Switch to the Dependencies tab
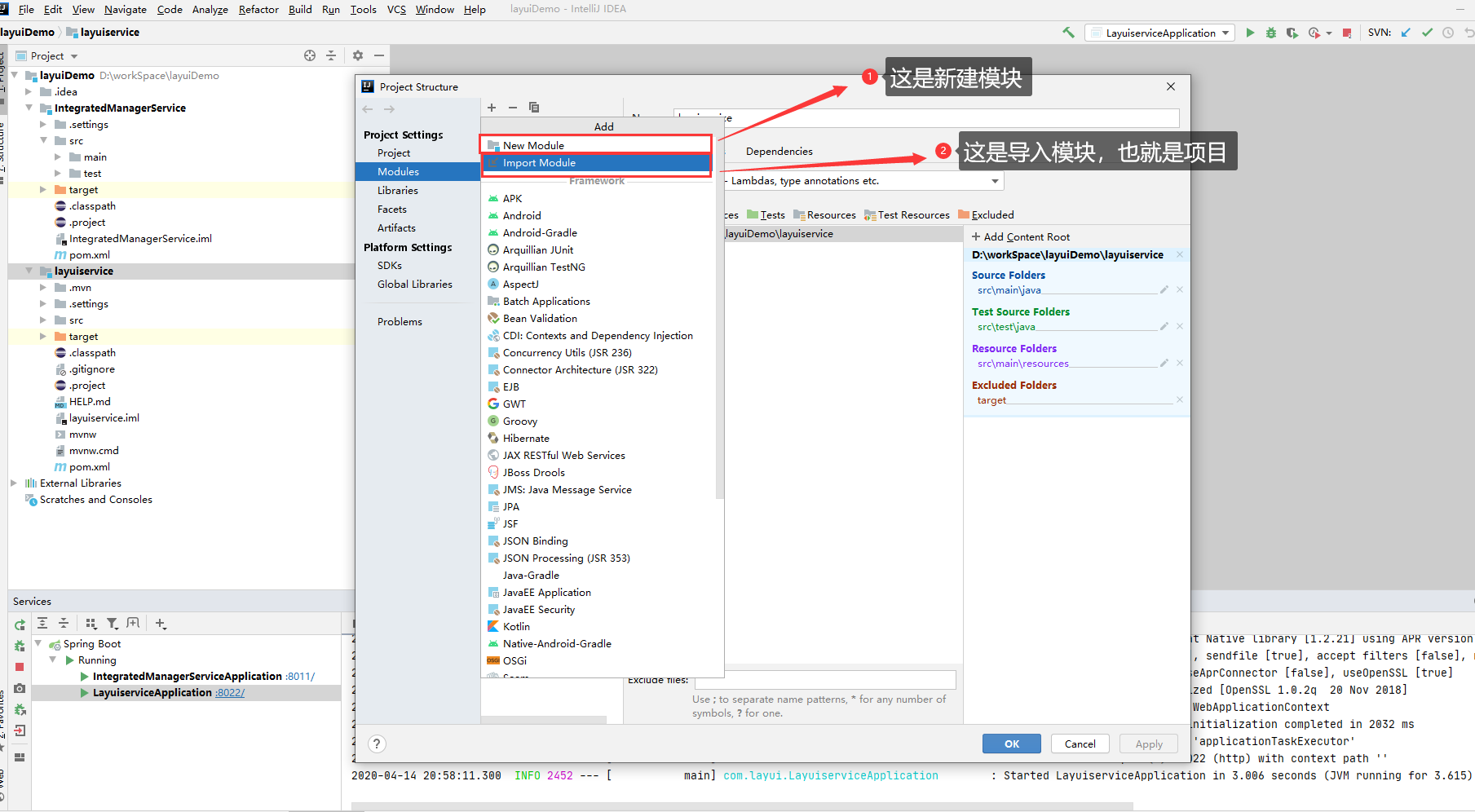This screenshot has width=1475, height=812. click(779, 152)
